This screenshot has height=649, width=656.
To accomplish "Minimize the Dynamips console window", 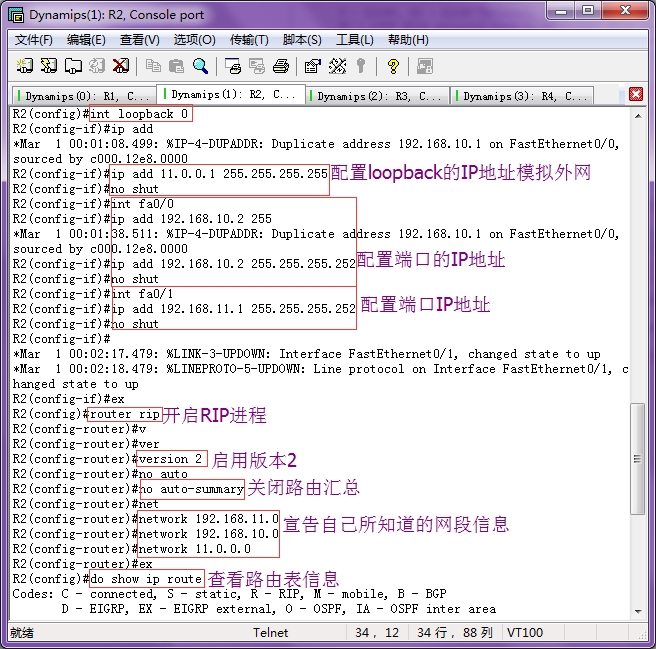I will 561,11.
